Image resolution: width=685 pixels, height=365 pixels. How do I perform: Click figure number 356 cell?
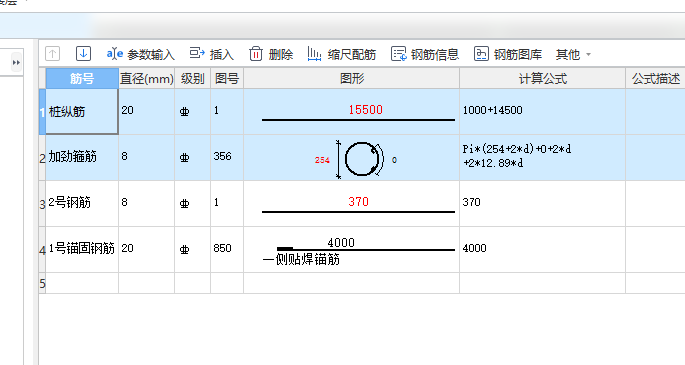tap(227, 157)
